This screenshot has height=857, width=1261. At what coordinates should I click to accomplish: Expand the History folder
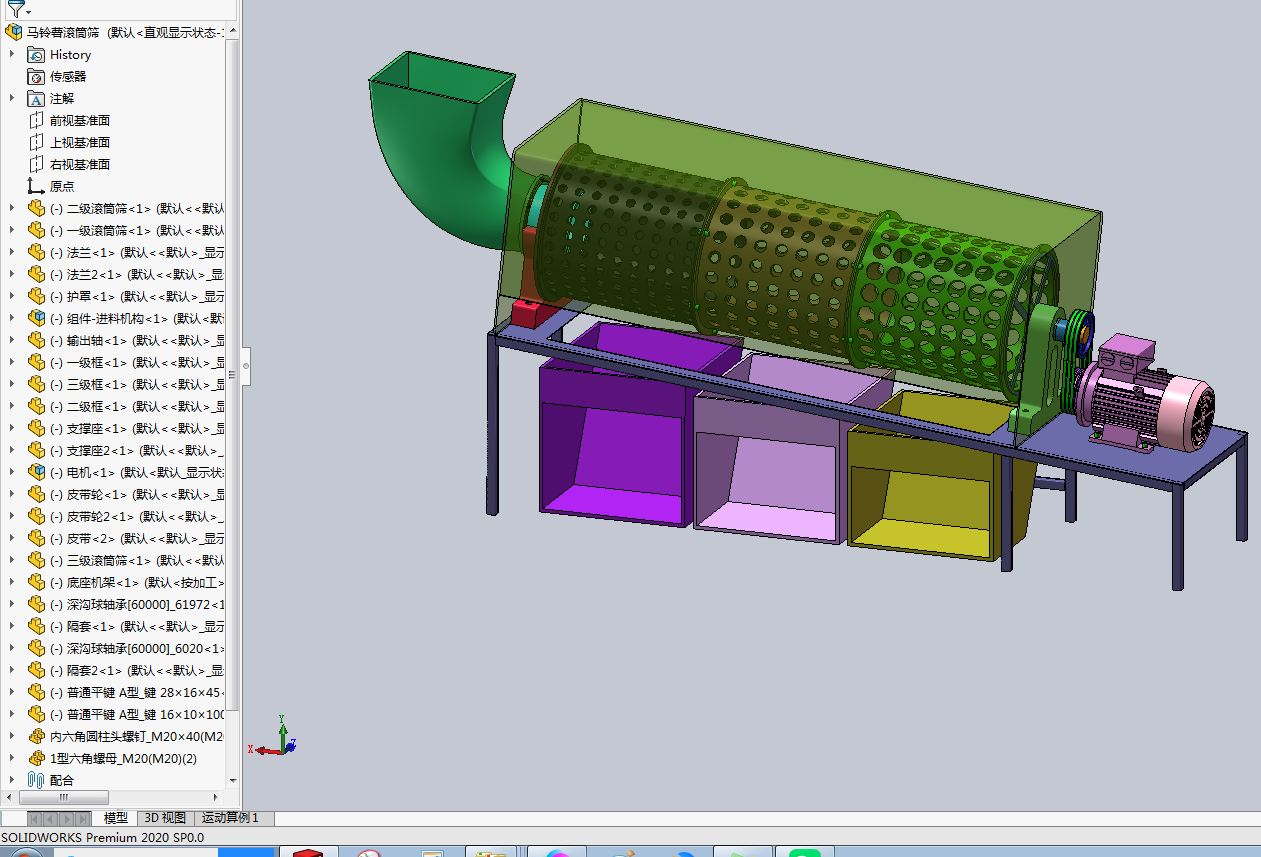tap(12, 55)
